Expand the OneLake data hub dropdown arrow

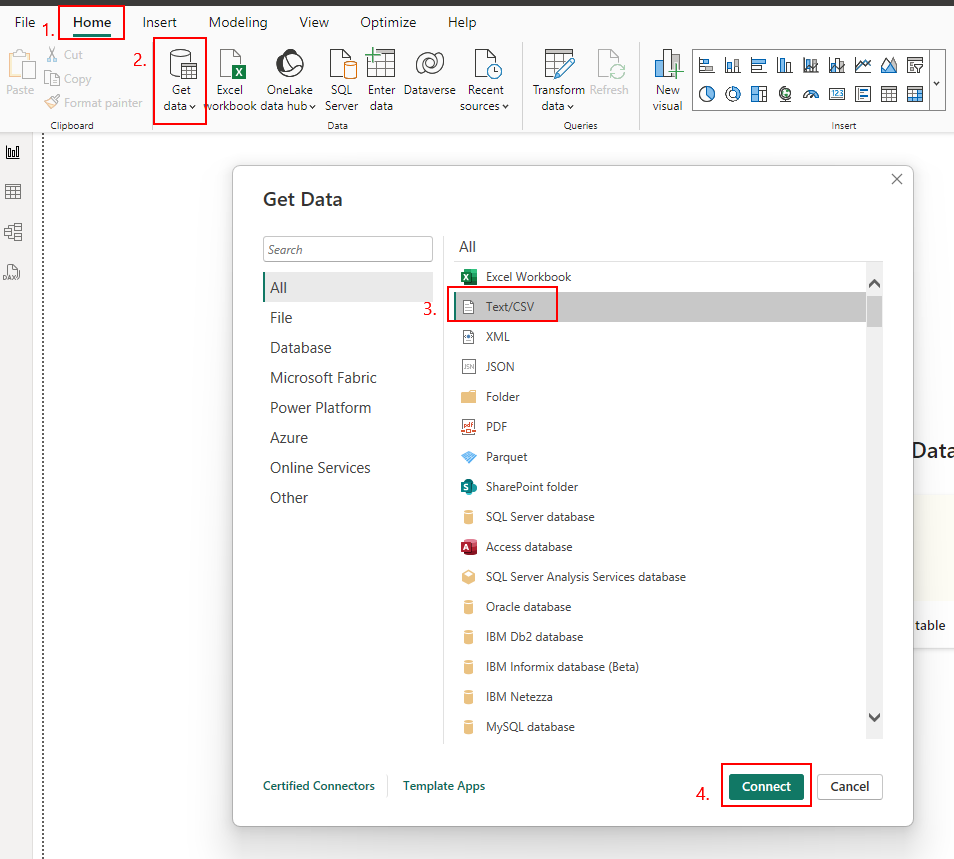312,106
